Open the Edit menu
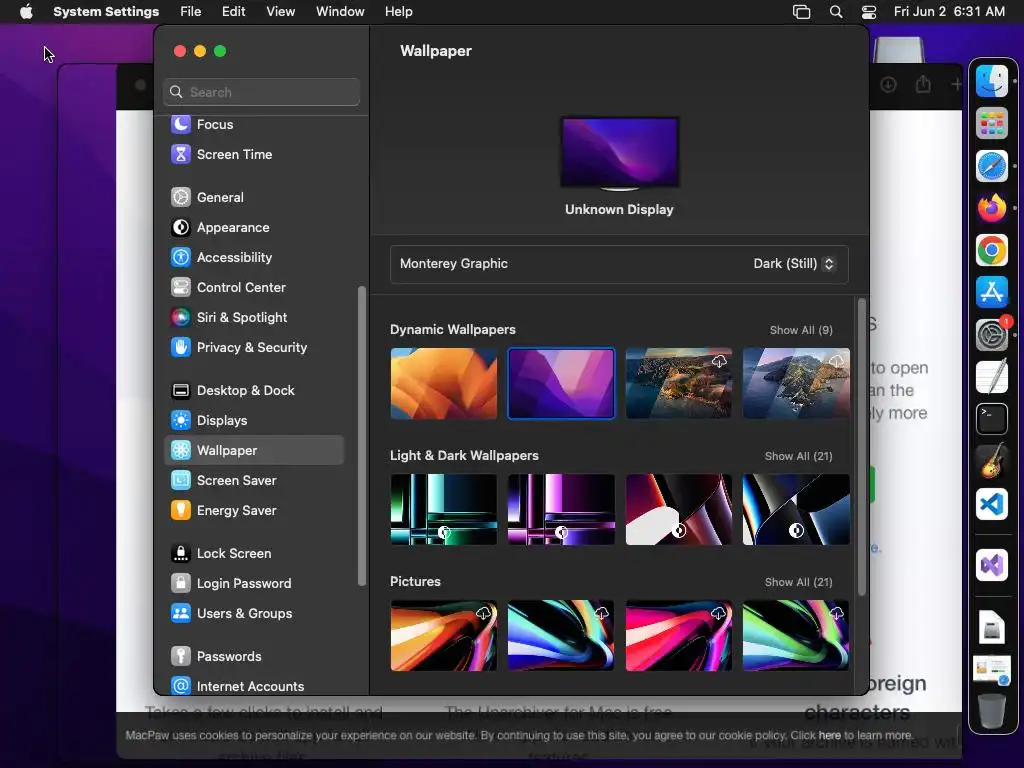The width and height of the screenshot is (1024, 768). (x=233, y=12)
